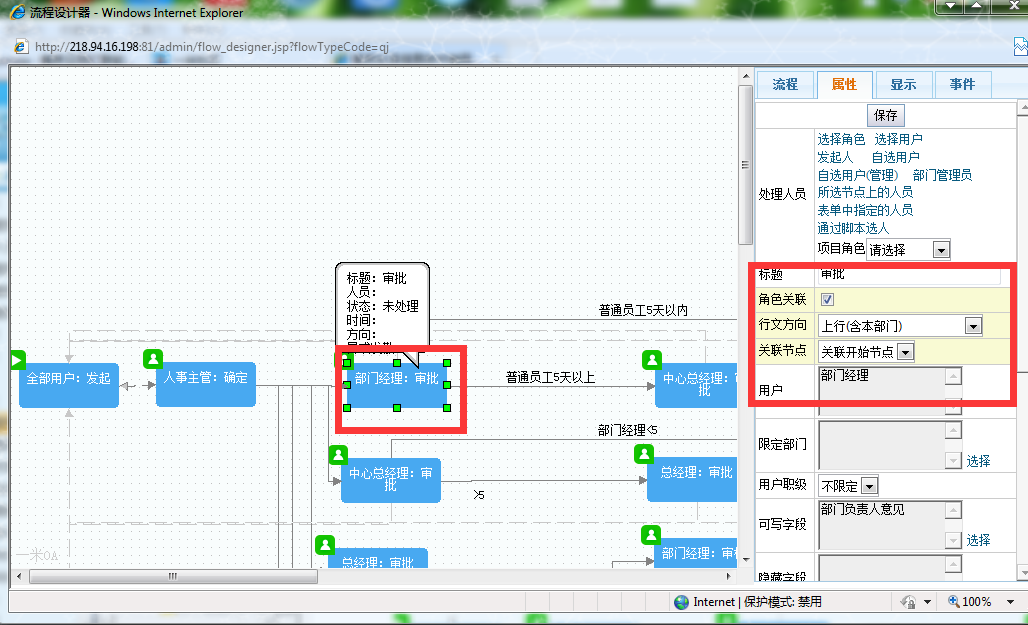Click the canvas scroll-right arrow
The height and width of the screenshot is (625, 1028).
728,576
